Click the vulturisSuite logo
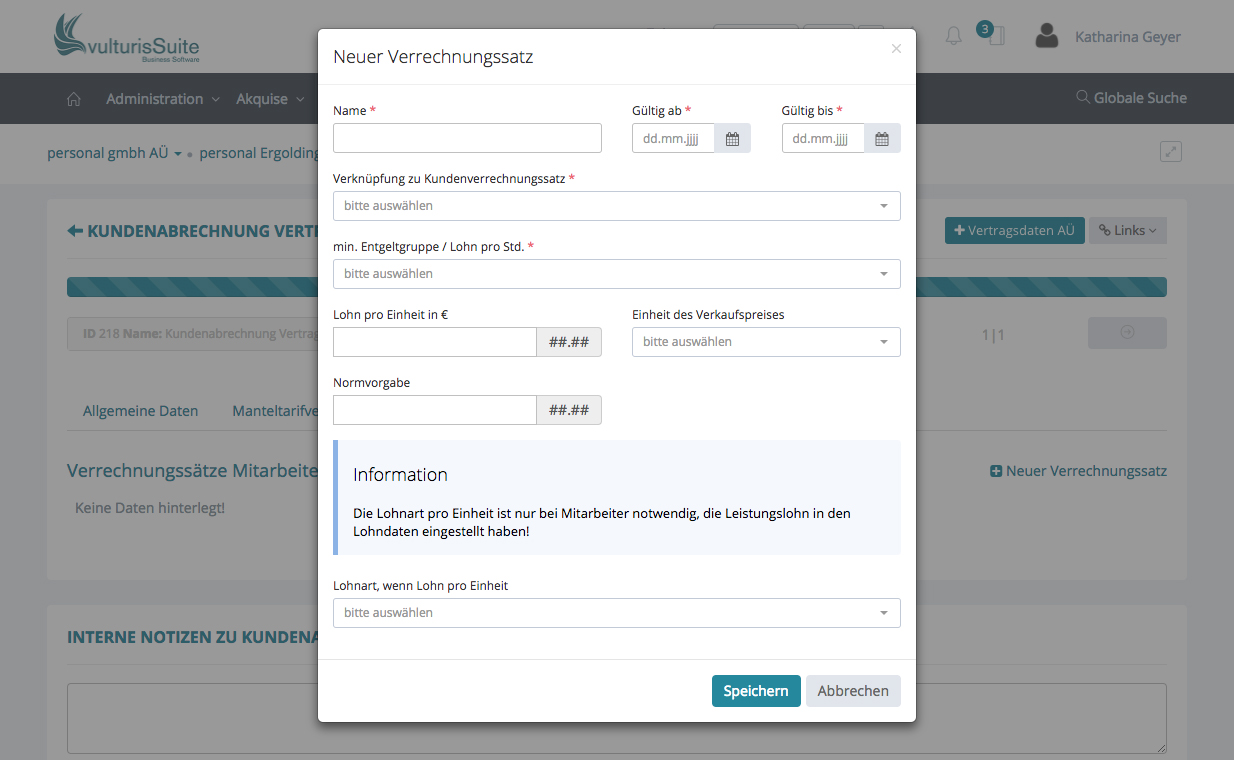Viewport: 1234px width, 760px height. [127, 38]
